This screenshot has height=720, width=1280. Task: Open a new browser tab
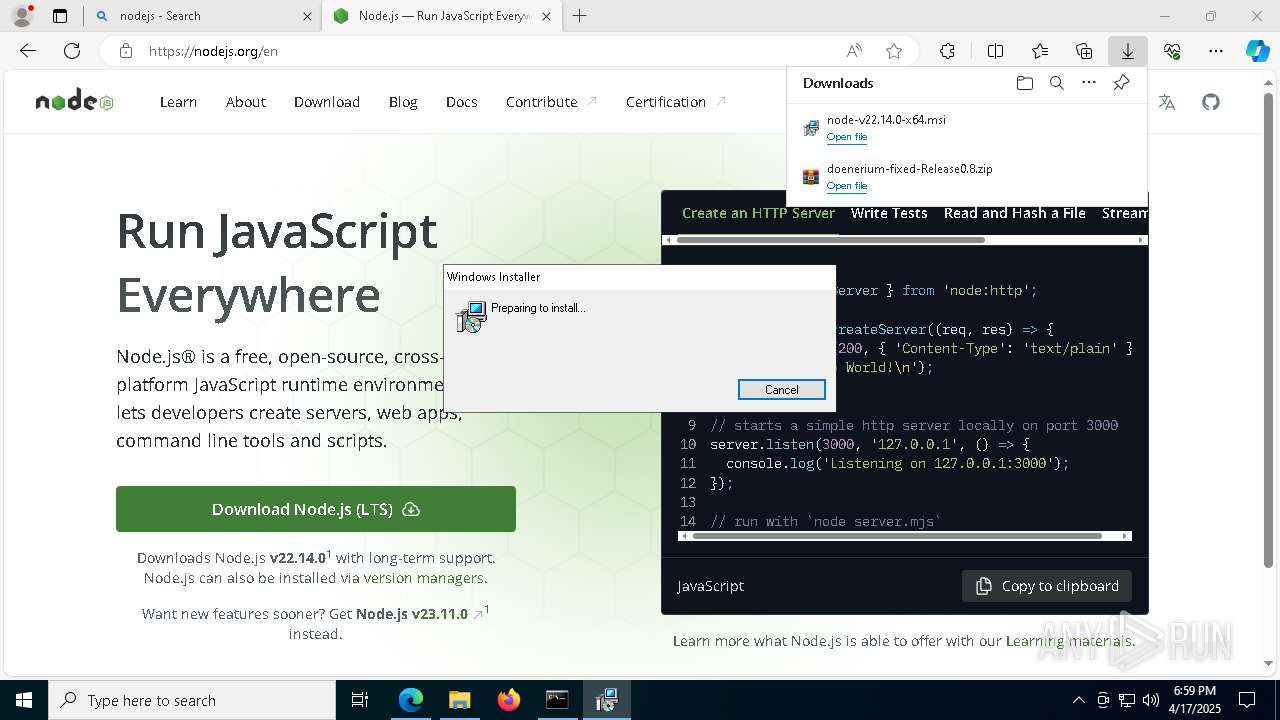[x=579, y=16]
